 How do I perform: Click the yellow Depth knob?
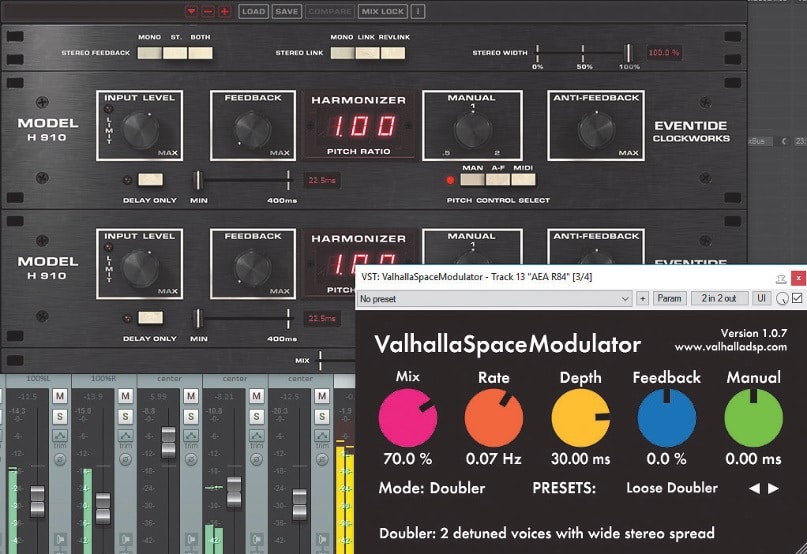click(x=581, y=418)
